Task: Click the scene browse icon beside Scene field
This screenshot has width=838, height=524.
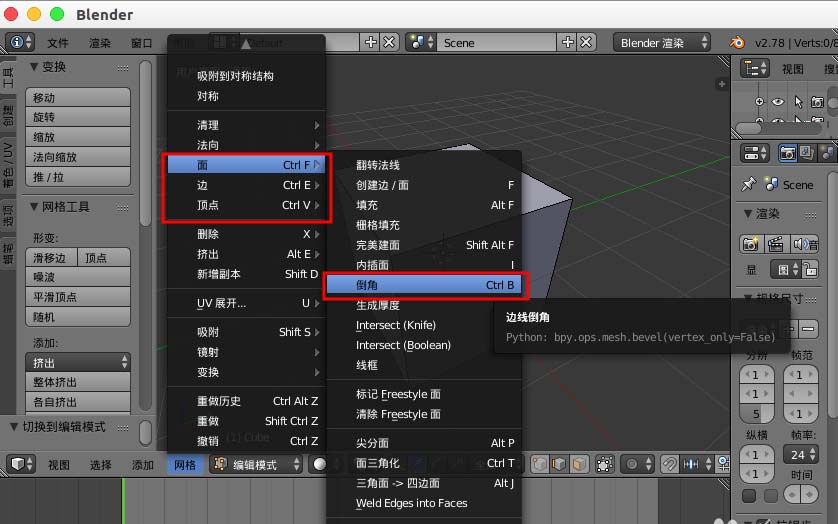Action: [421, 42]
